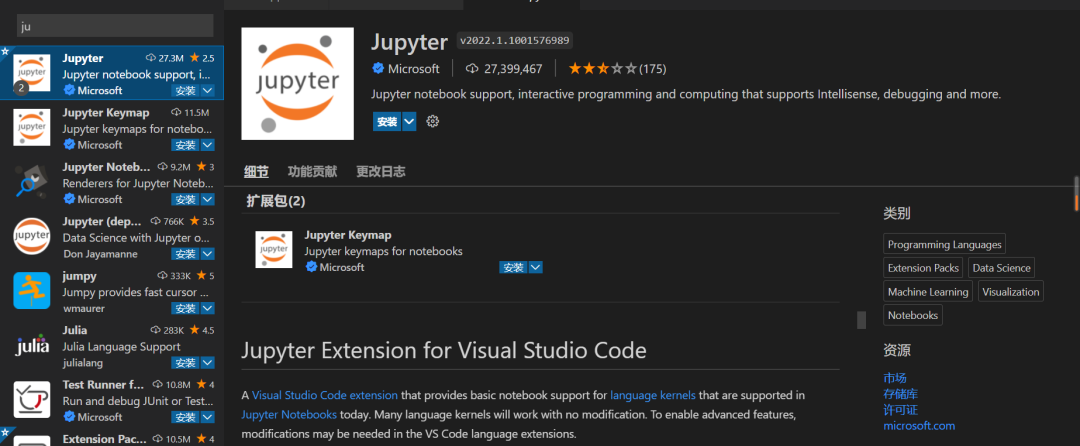Viewport: 1080px width, 446px height.
Task: Install Jupyter Keymap from sidebar list
Action: point(185,145)
